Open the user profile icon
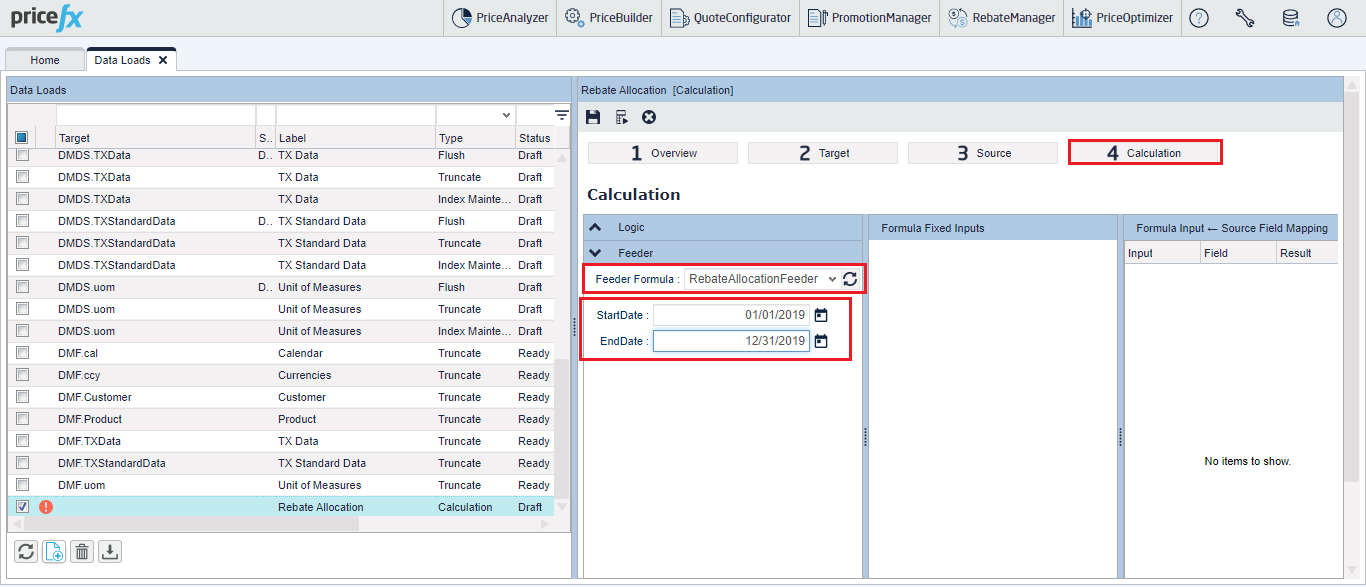This screenshot has width=1366, height=587. point(1336,18)
